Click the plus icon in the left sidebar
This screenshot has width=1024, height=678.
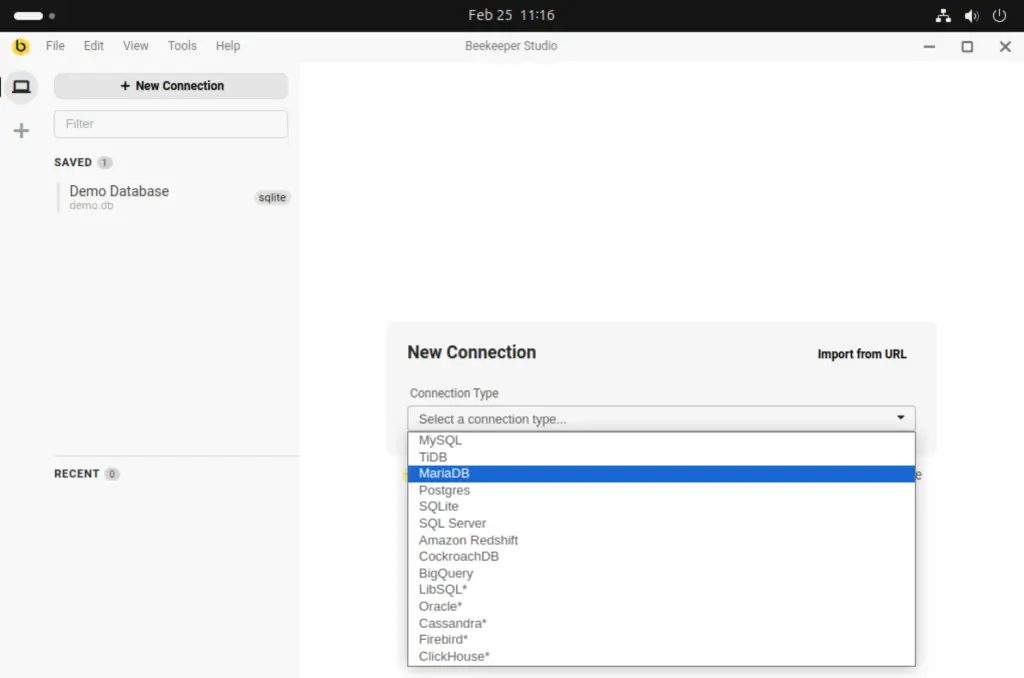coord(21,130)
